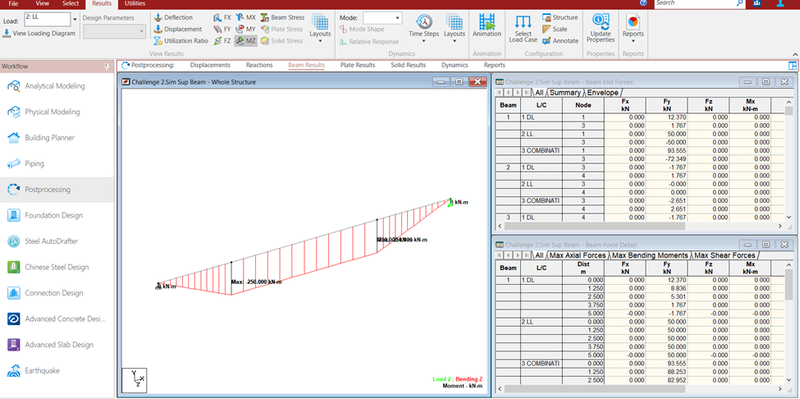Toggle the FY shear force display
This screenshot has height=399, width=800.
click(222, 29)
